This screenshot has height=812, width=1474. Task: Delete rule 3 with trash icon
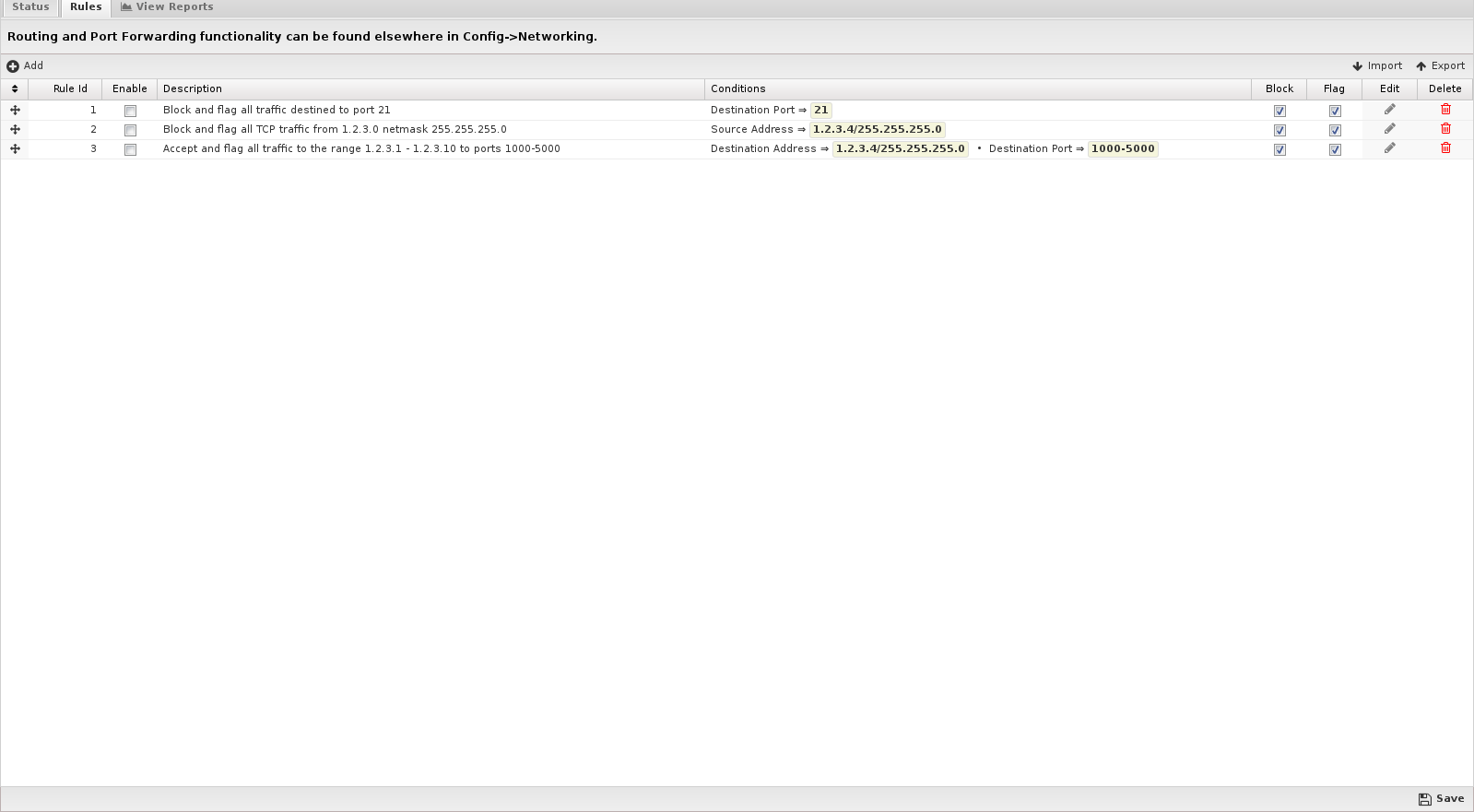(1445, 147)
